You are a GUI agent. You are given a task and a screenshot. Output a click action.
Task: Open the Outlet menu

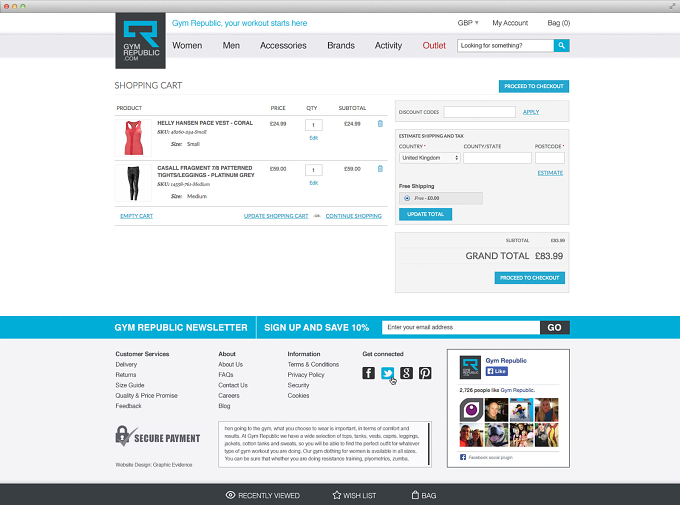pos(434,46)
